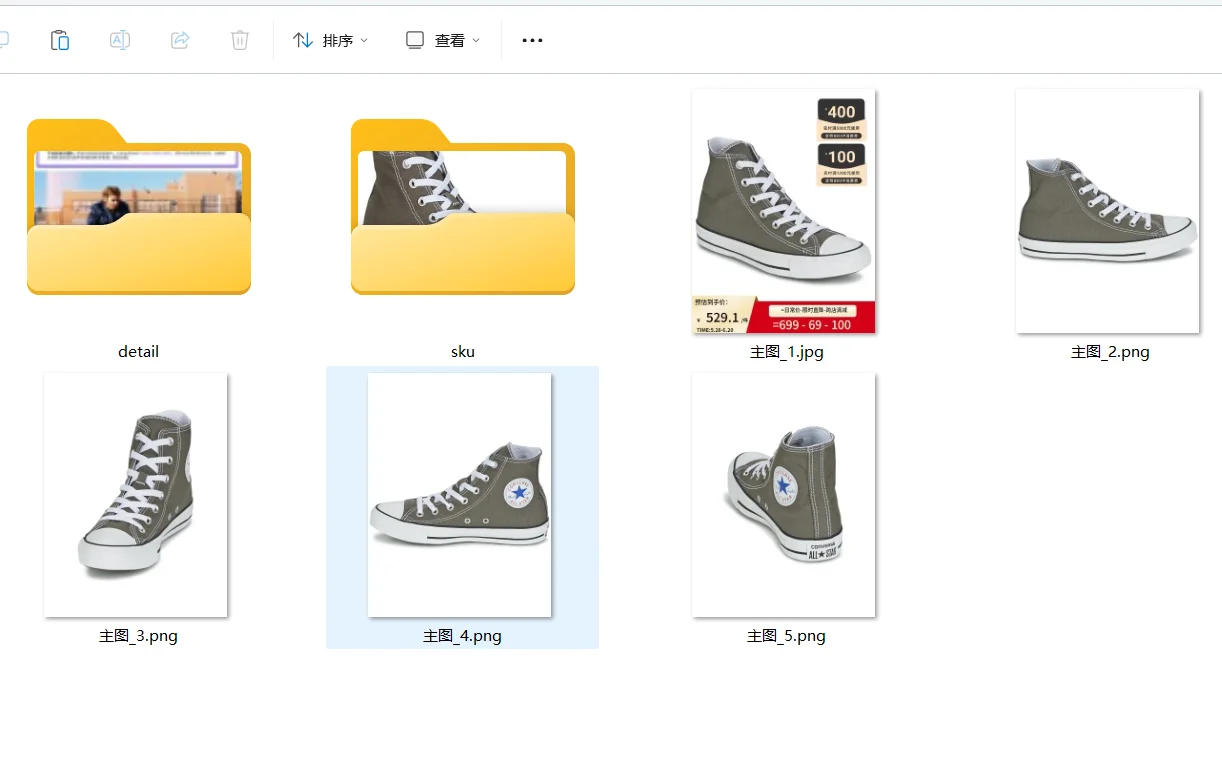Click the Share icon in toolbar

click(x=180, y=40)
